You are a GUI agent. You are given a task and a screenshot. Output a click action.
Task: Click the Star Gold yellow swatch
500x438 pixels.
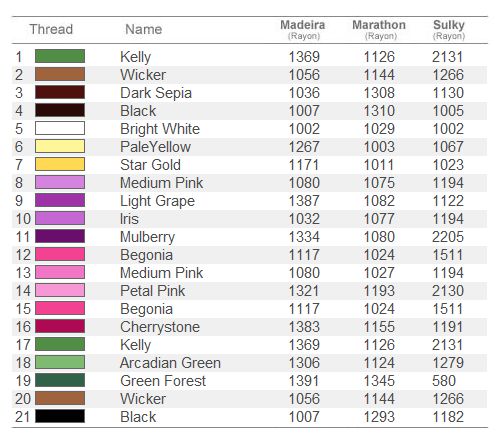tap(60, 164)
